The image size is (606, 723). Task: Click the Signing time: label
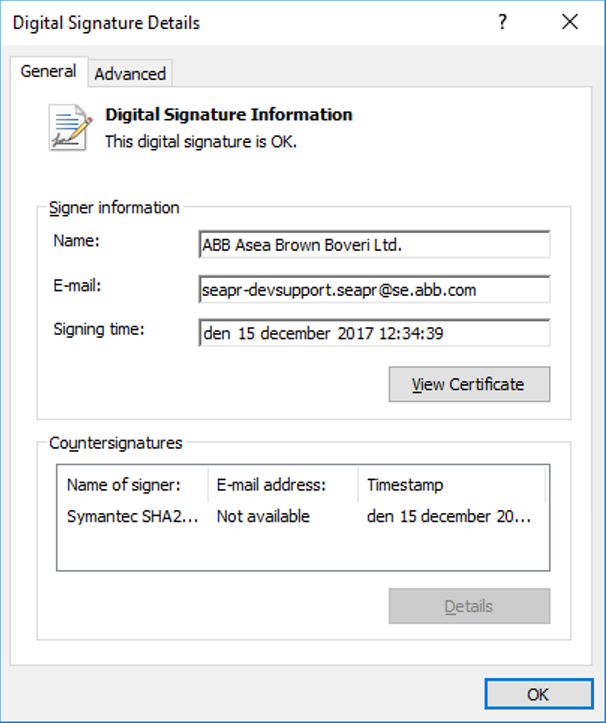pos(99,329)
